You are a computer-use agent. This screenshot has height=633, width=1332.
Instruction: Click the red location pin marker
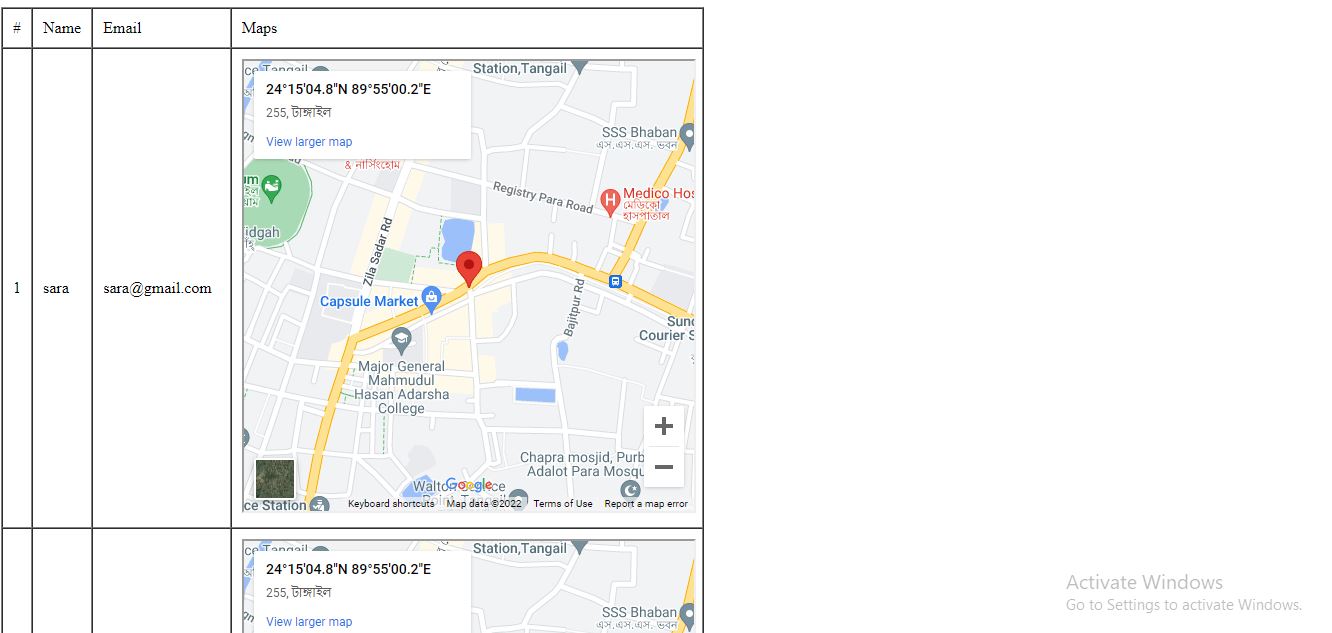[x=469, y=269]
